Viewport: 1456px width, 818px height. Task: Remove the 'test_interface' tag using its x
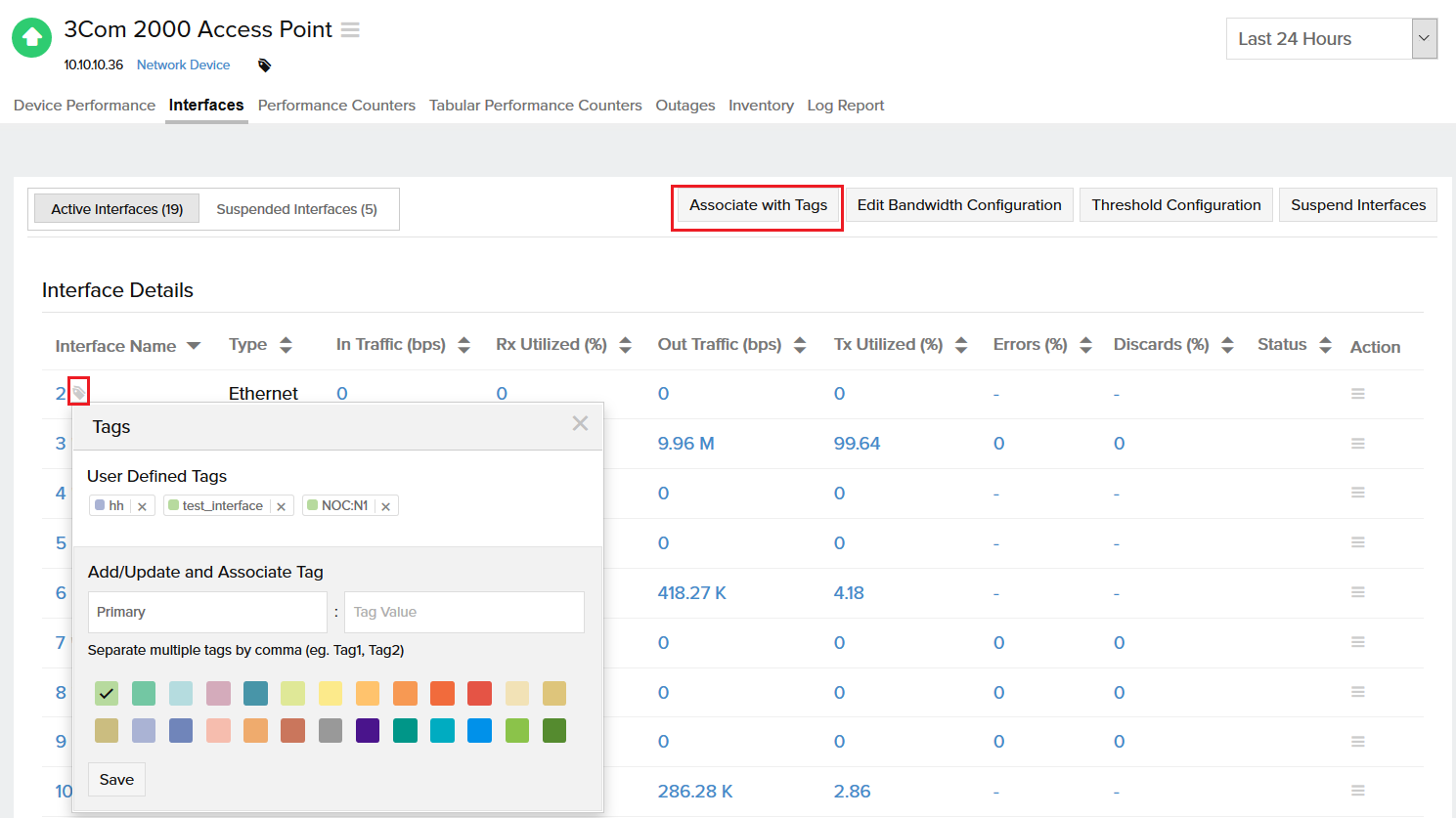[x=281, y=506]
